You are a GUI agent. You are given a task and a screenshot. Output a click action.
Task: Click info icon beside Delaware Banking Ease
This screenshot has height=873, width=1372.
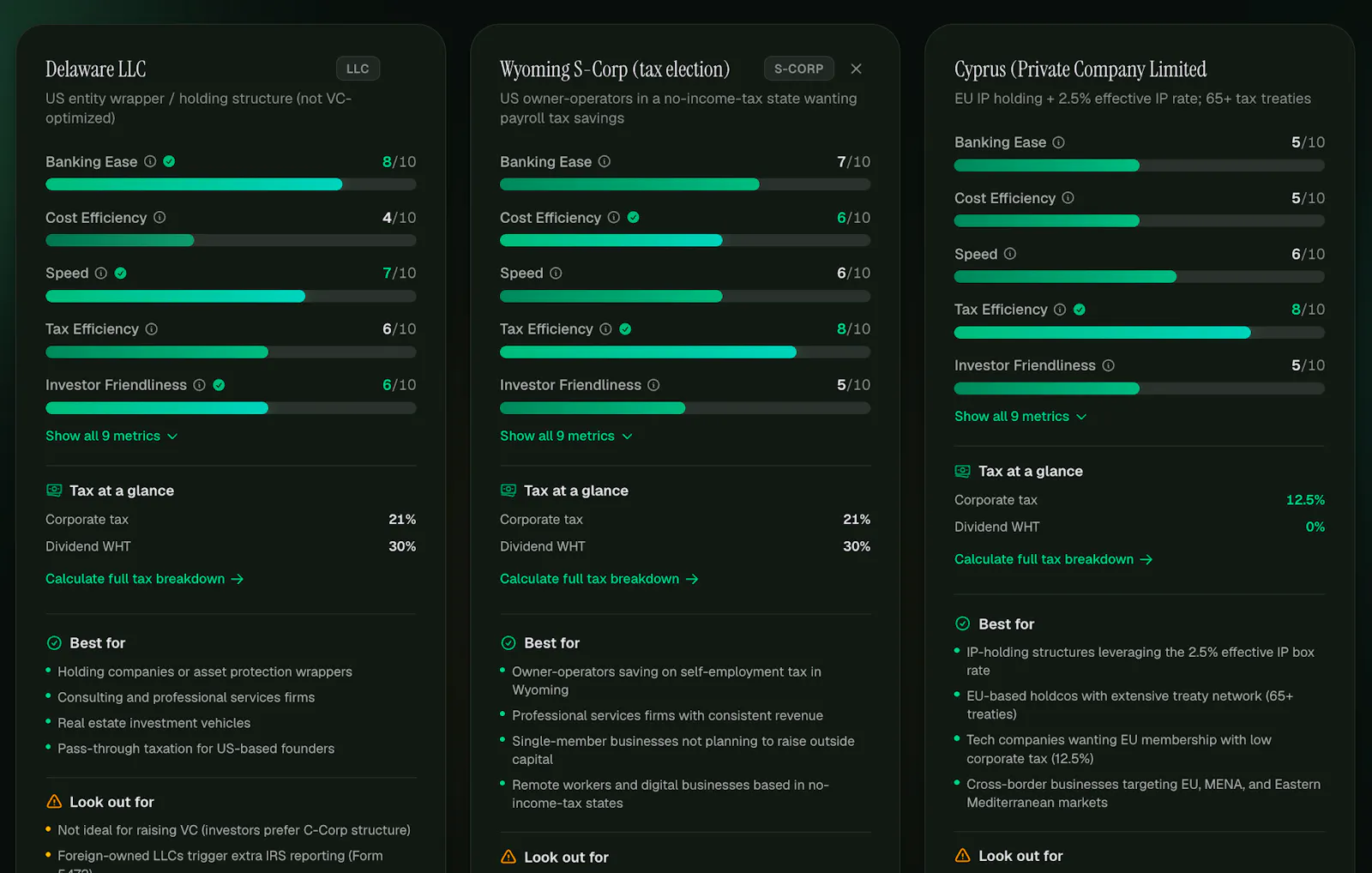coord(150,161)
